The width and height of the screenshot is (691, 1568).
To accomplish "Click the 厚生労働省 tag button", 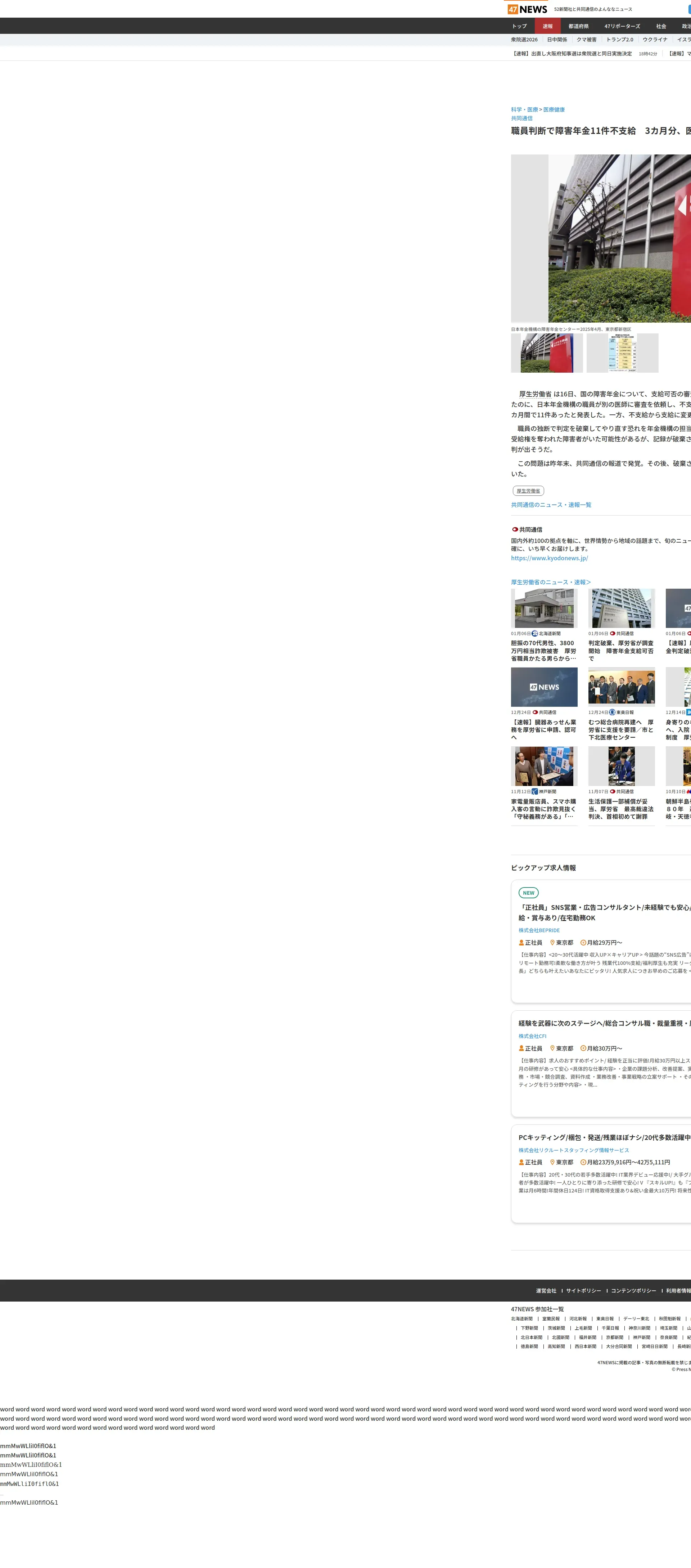I will [528, 491].
